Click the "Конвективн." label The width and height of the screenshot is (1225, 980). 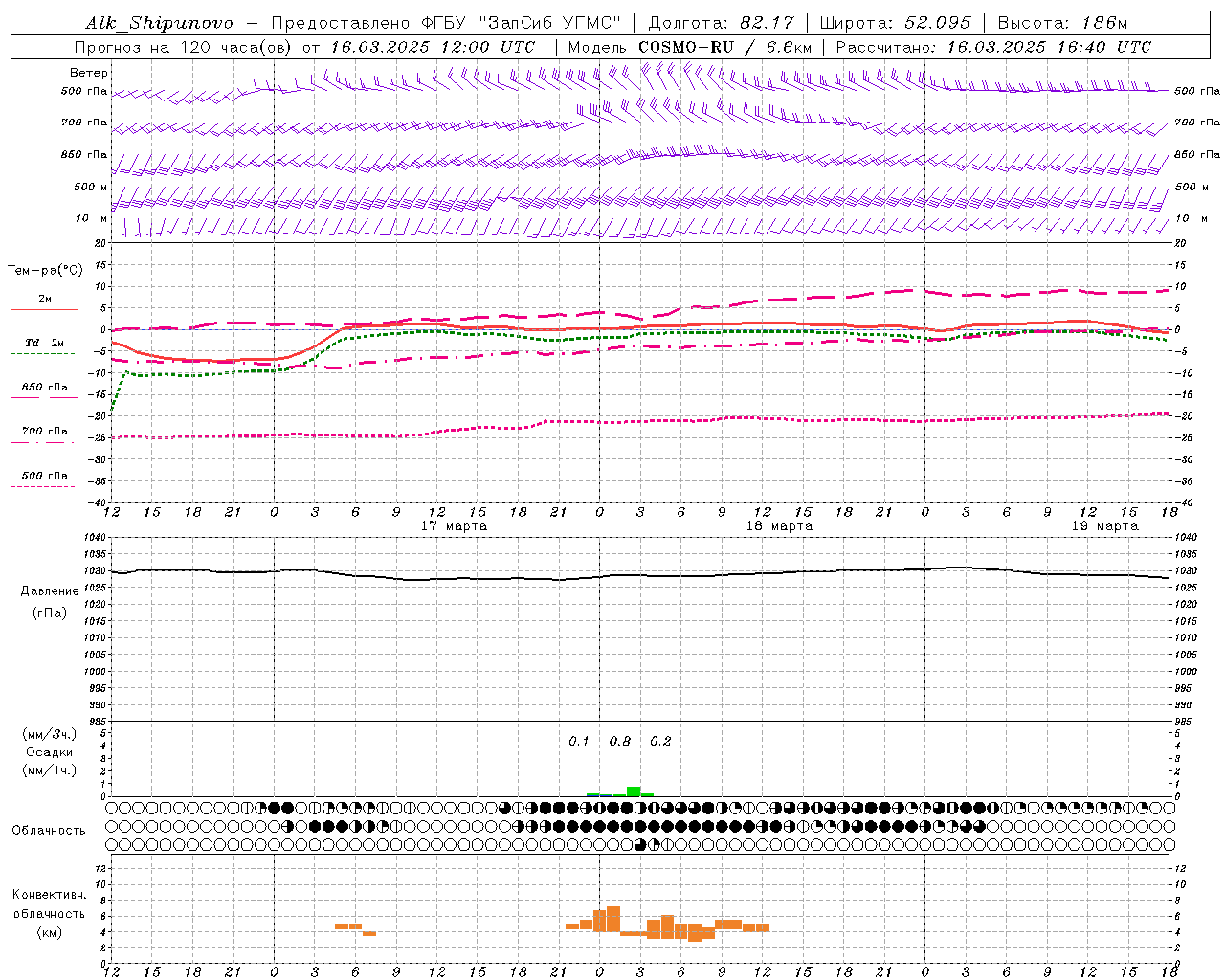coord(49,895)
